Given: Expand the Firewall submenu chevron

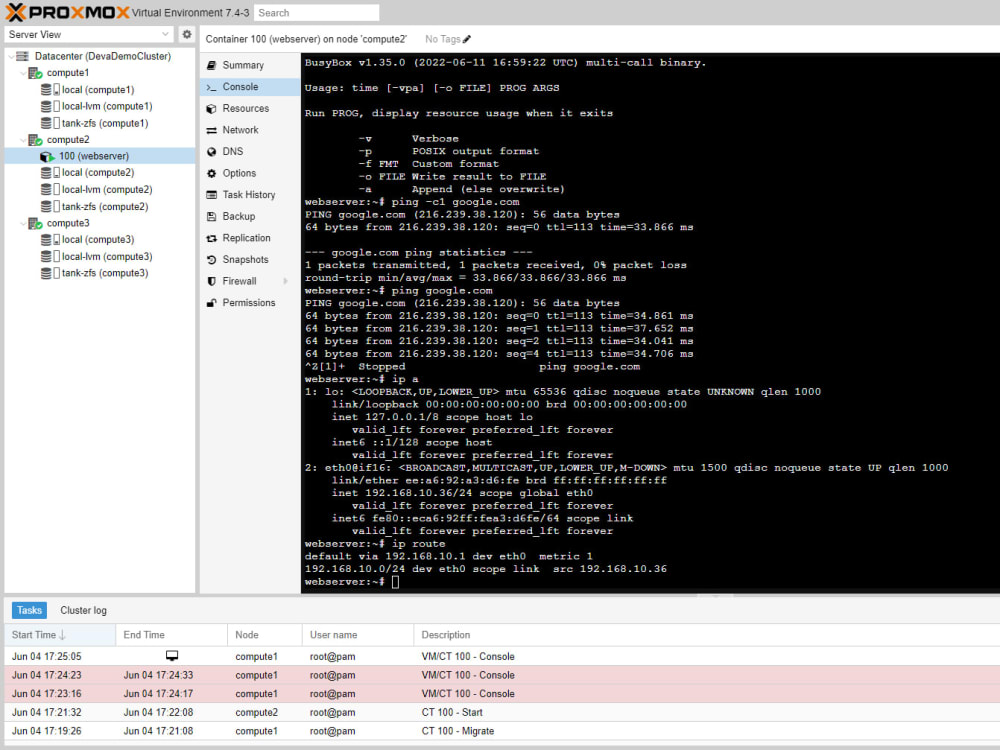Looking at the screenshot, I should click(284, 281).
